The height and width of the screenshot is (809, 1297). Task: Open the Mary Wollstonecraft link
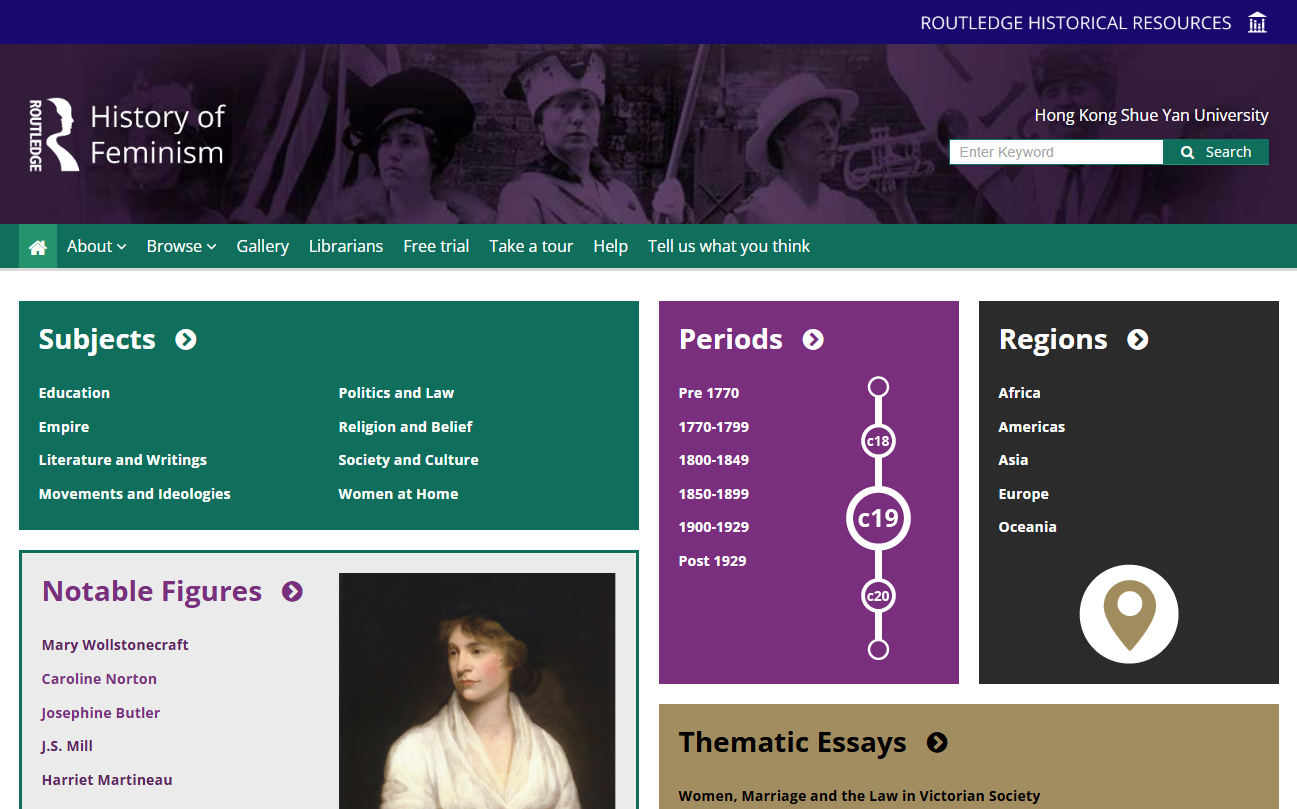[115, 645]
